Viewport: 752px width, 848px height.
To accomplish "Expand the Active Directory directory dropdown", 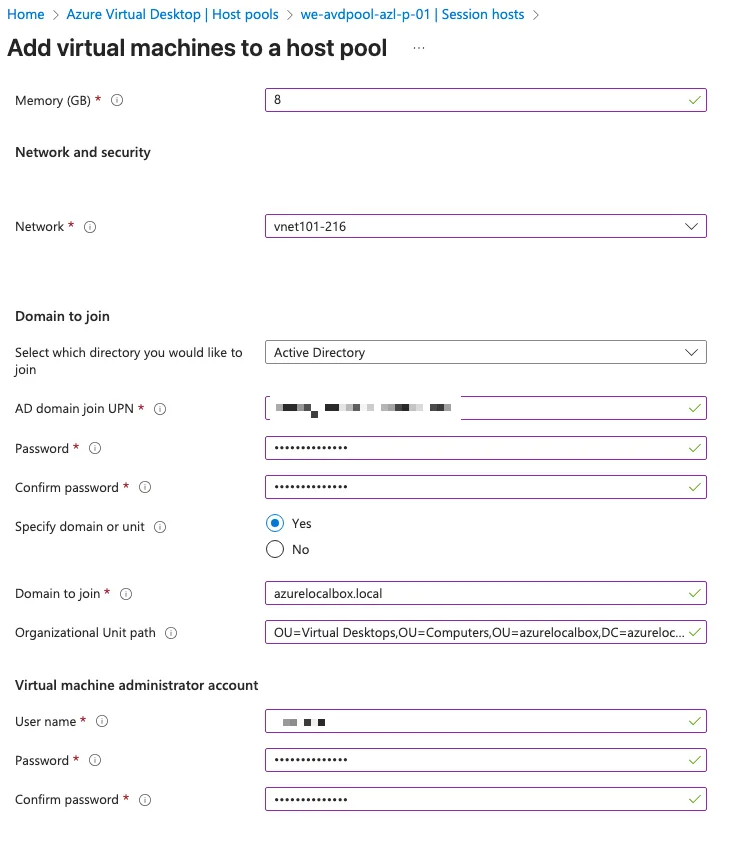I will tap(485, 353).
